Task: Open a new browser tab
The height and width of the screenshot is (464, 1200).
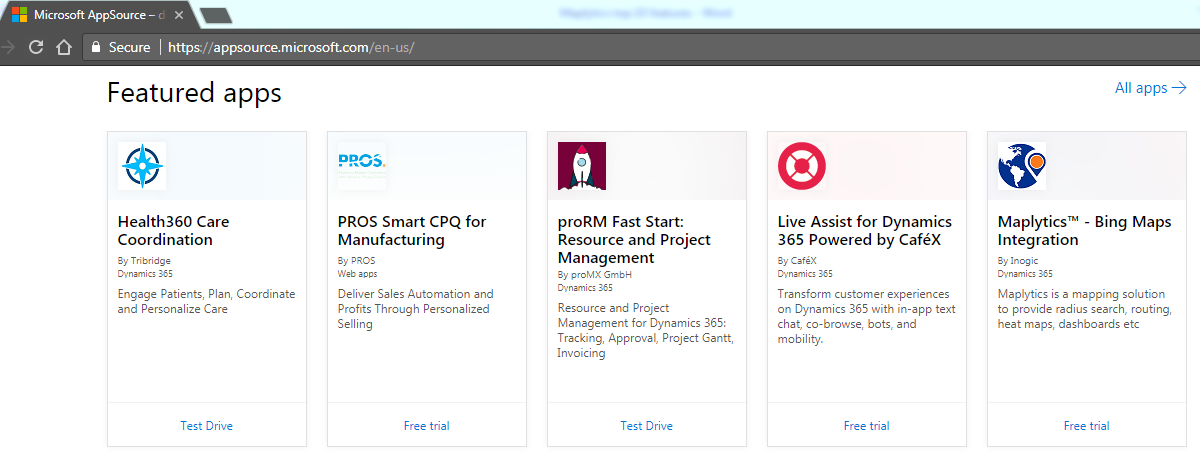Action: pos(215,15)
